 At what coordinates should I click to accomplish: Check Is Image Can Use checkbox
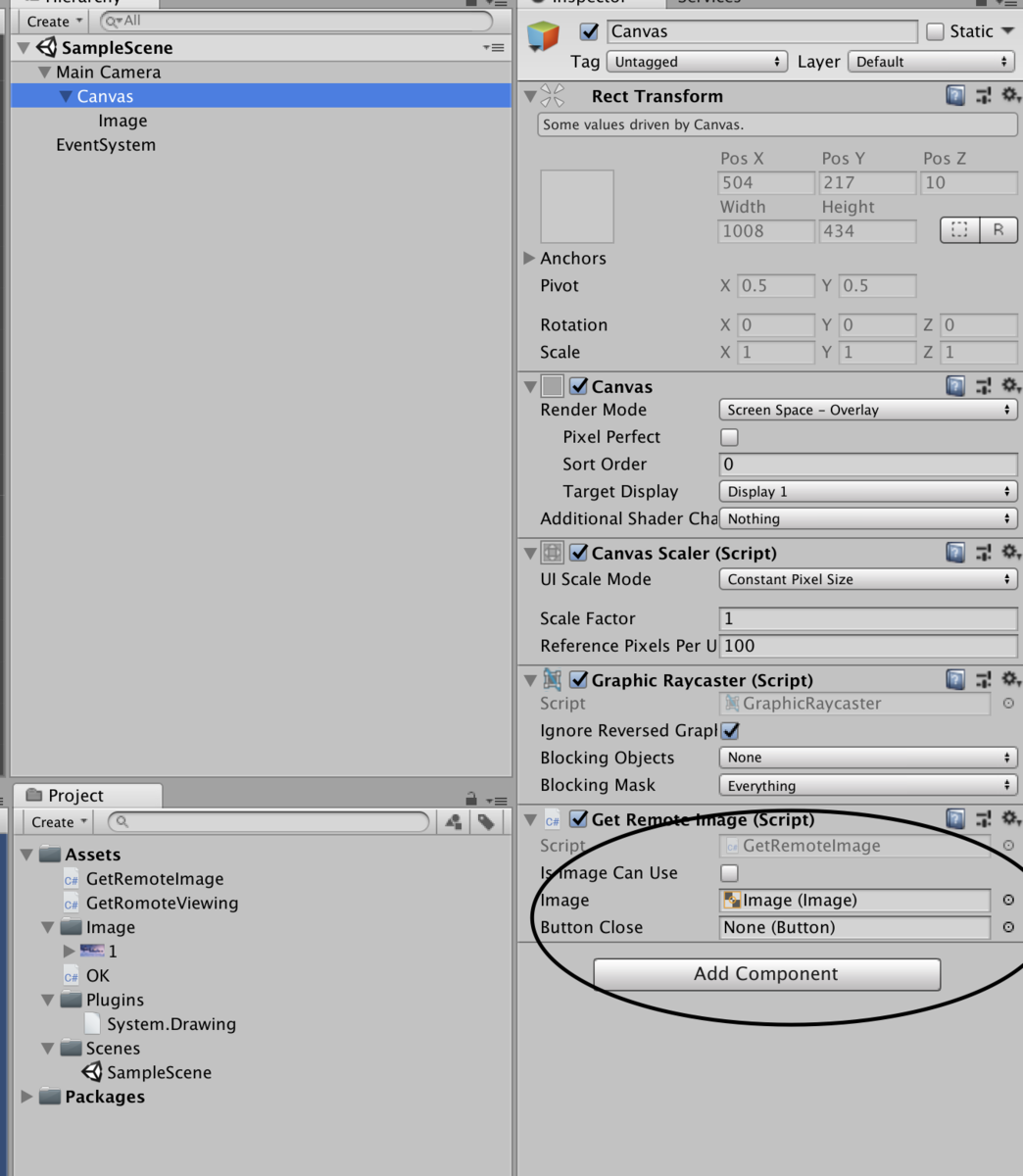pos(729,873)
